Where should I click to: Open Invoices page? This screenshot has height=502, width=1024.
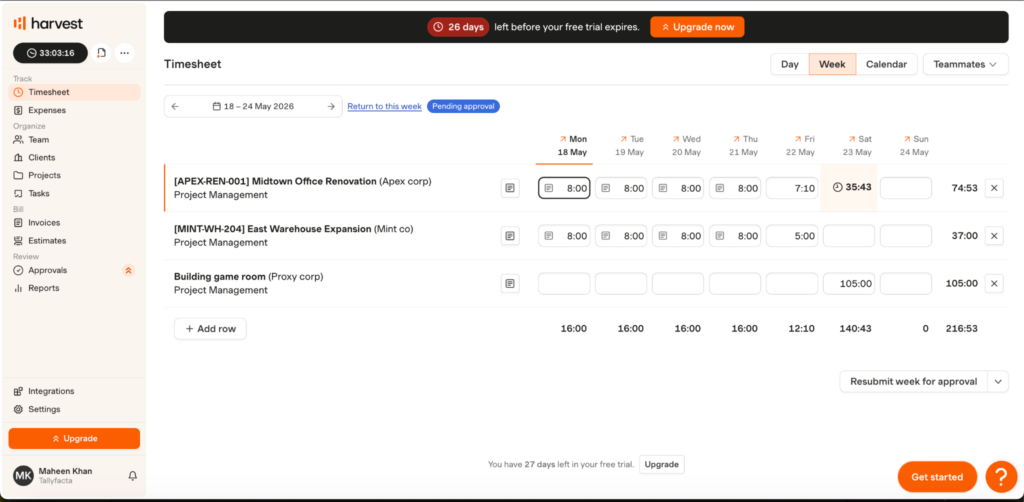[74, 223]
